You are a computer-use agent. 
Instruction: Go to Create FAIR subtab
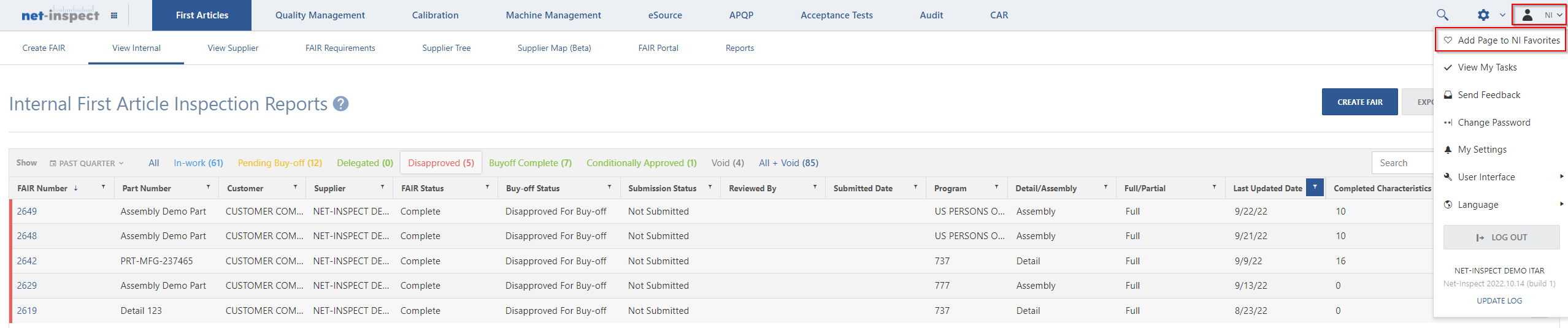tap(44, 48)
